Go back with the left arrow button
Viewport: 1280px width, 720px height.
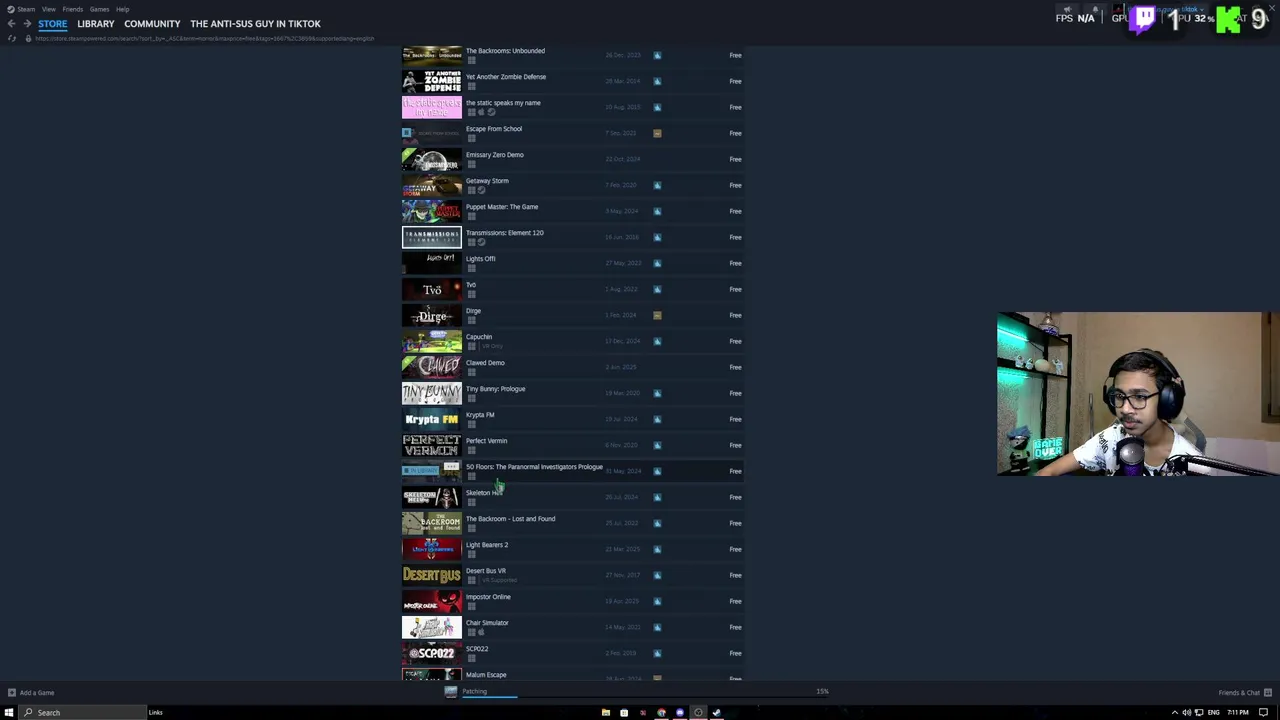tap(11, 24)
